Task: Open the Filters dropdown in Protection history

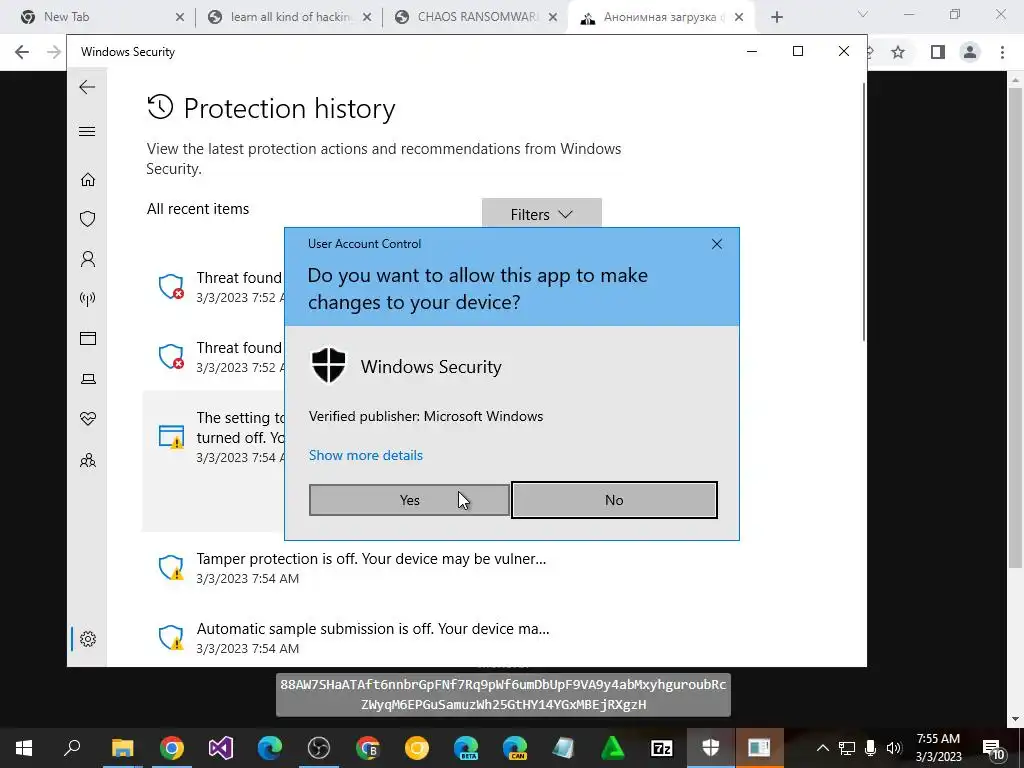Action: pos(541,214)
